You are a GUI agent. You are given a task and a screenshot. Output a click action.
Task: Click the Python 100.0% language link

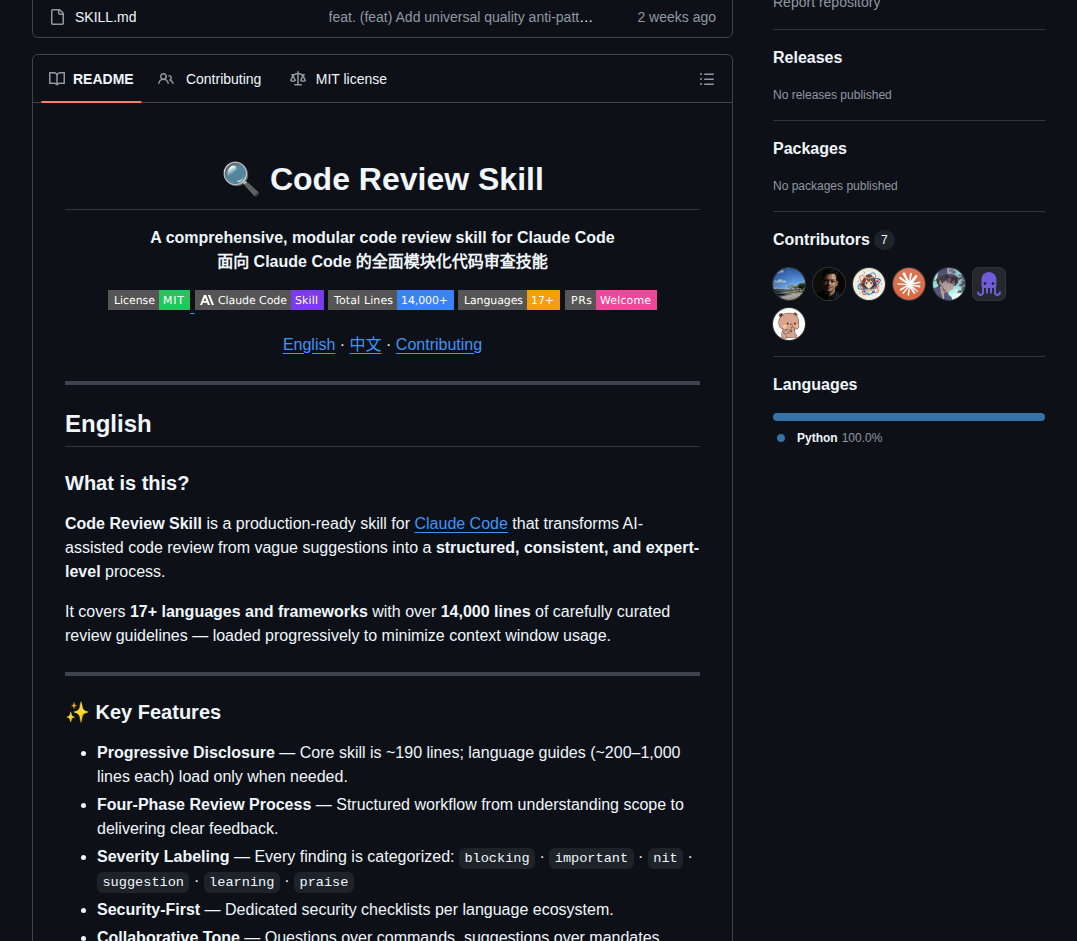[839, 438]
